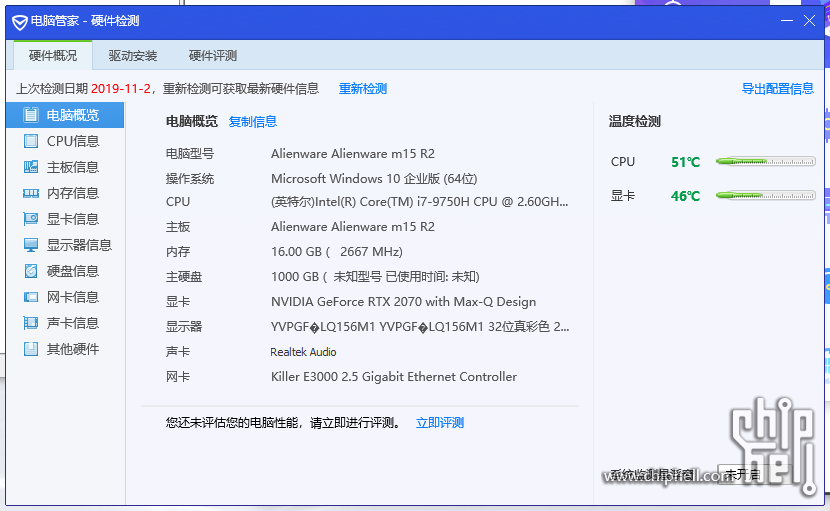Click the 电脑型号 value Alienware m15 R2
This screenshot has height=511, width=830.
click(353, 154)
